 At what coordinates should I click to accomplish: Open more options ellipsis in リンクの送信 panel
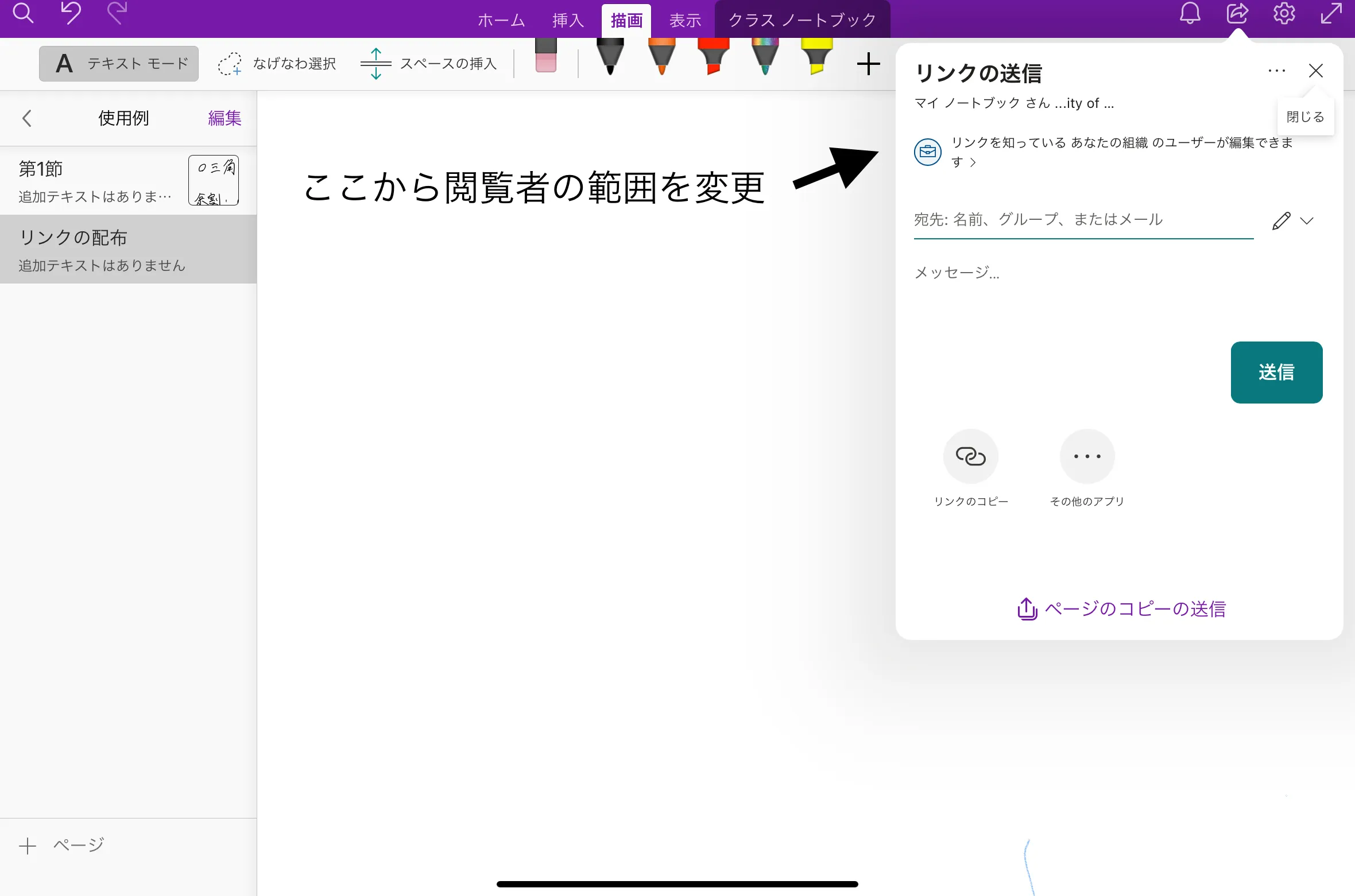pyautogui.click(x=1276, y=71)
